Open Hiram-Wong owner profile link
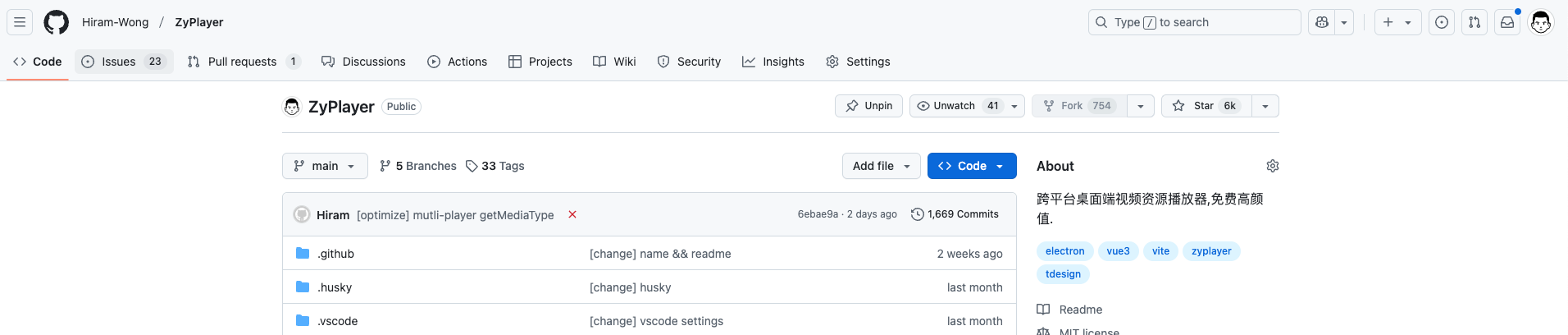This screenshot has width=1568, height=335. point(115,22)
